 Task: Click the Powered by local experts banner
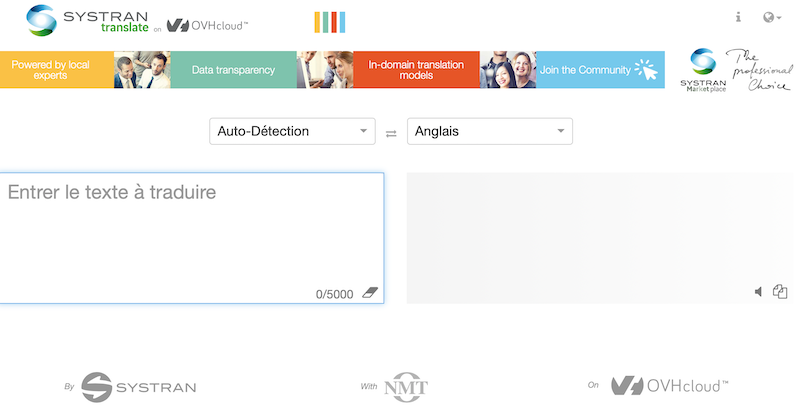[50, 70]
